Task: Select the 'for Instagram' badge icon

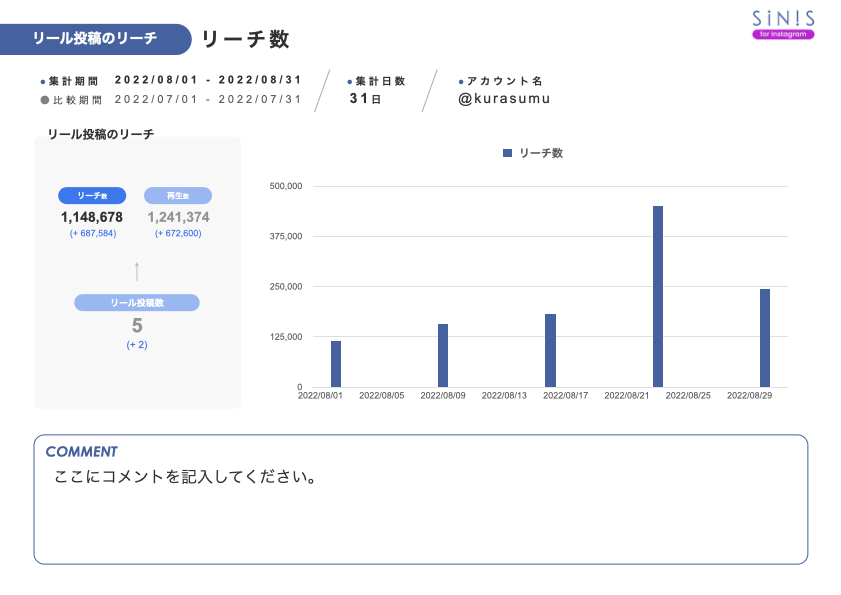Action: click(x=784, y=34)
